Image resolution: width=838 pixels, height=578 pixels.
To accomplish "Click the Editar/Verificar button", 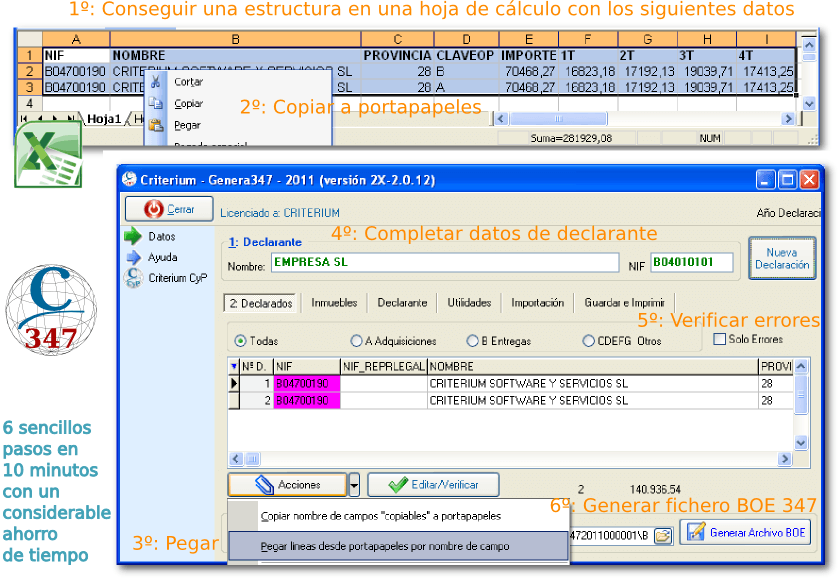I will [x=433, y=485].
